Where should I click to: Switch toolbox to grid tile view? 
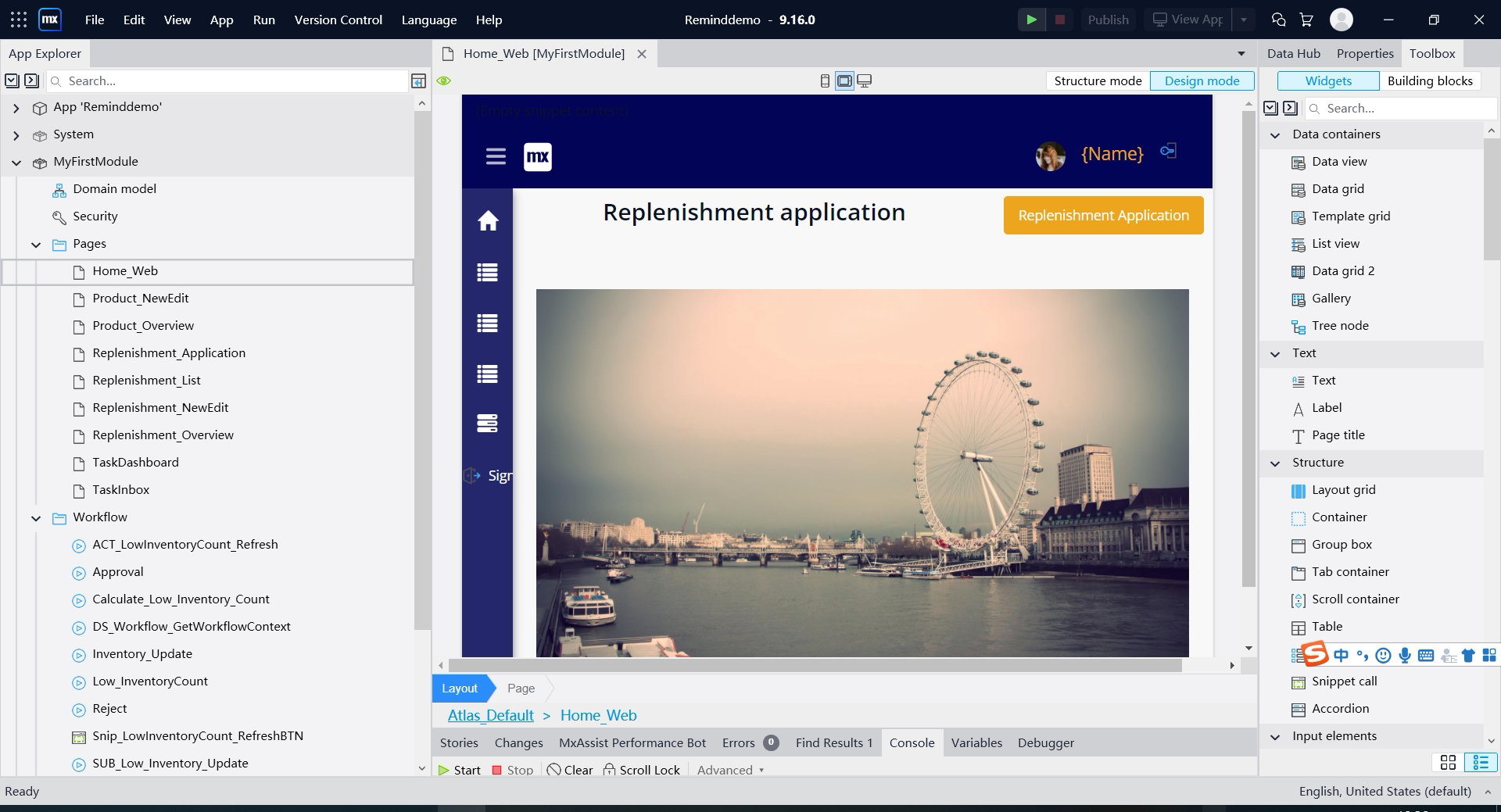pyautogui.click(x=1448, y=762)
